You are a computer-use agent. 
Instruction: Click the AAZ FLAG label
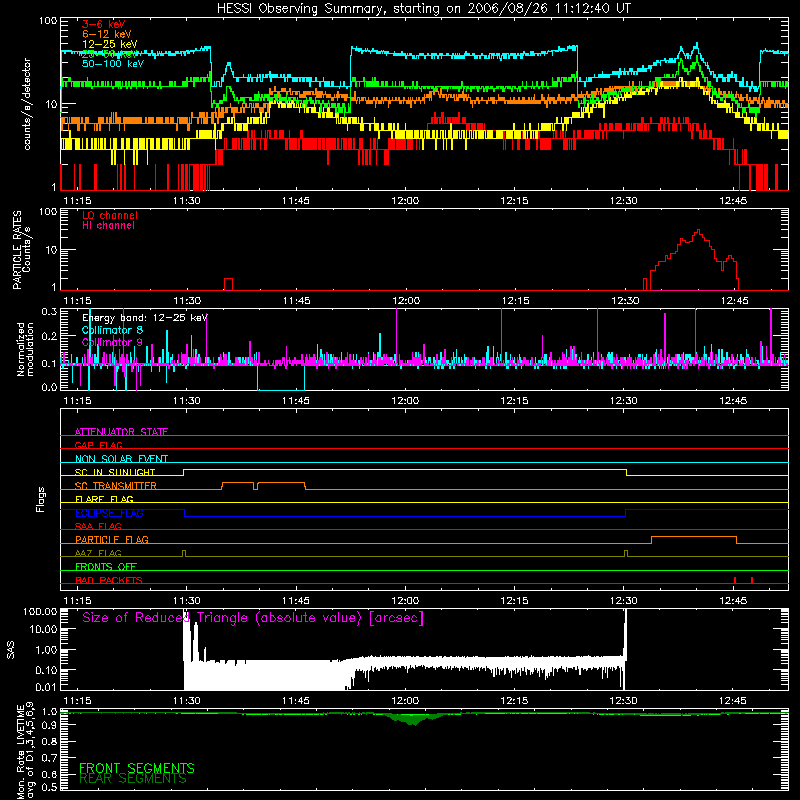pyautogui.click(x=98, y=553)
